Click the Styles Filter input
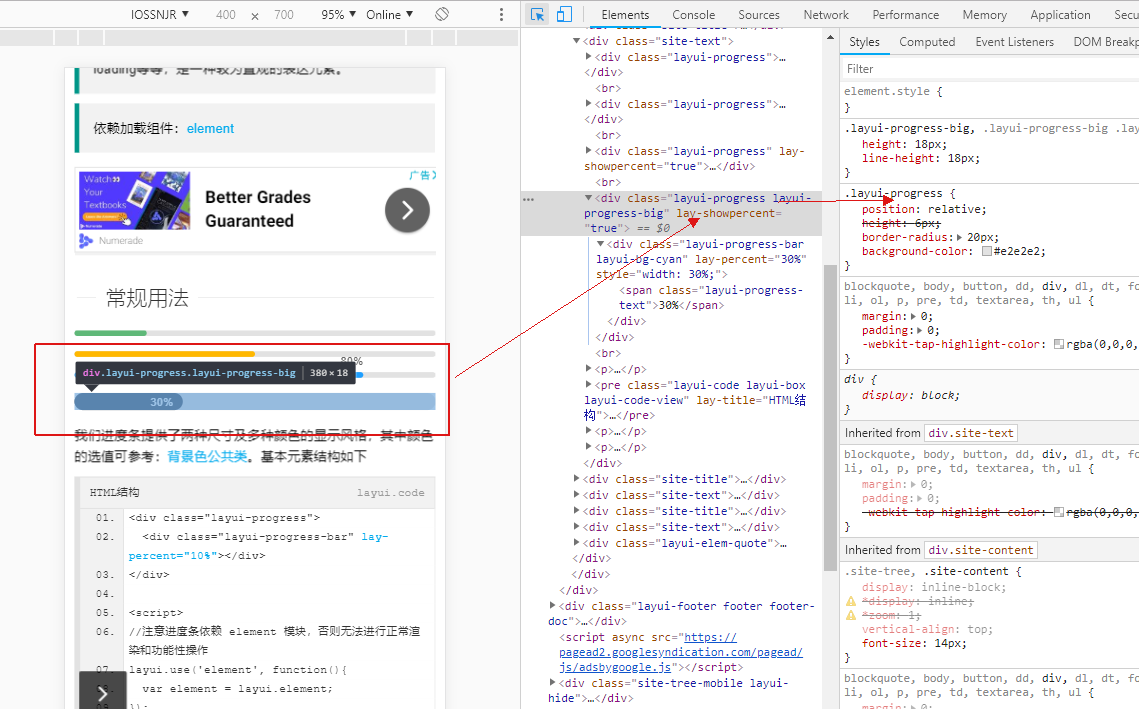The image size is (1139, 709). tap(989, 69)
